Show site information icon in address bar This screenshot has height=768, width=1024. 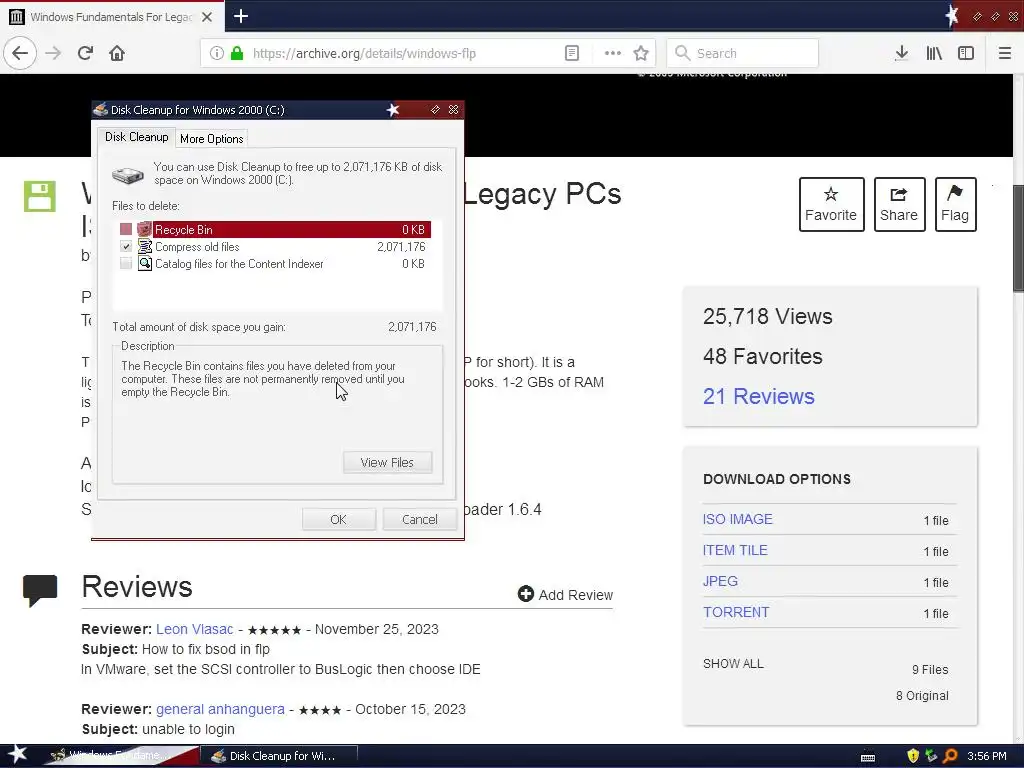click(216, 53)
